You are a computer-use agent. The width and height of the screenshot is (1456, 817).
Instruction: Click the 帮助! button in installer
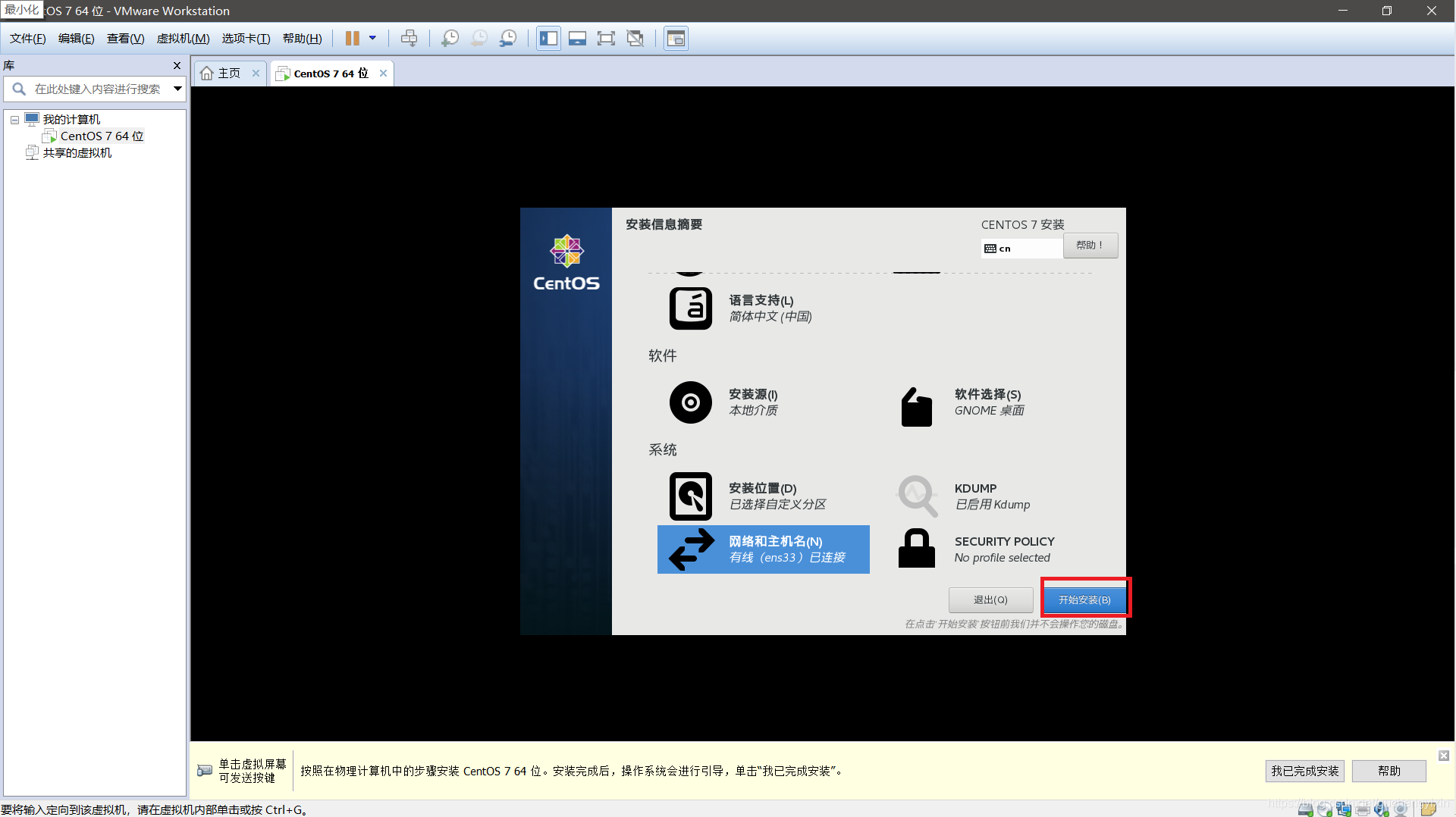pyautogui.click(x=1090, y=246)
